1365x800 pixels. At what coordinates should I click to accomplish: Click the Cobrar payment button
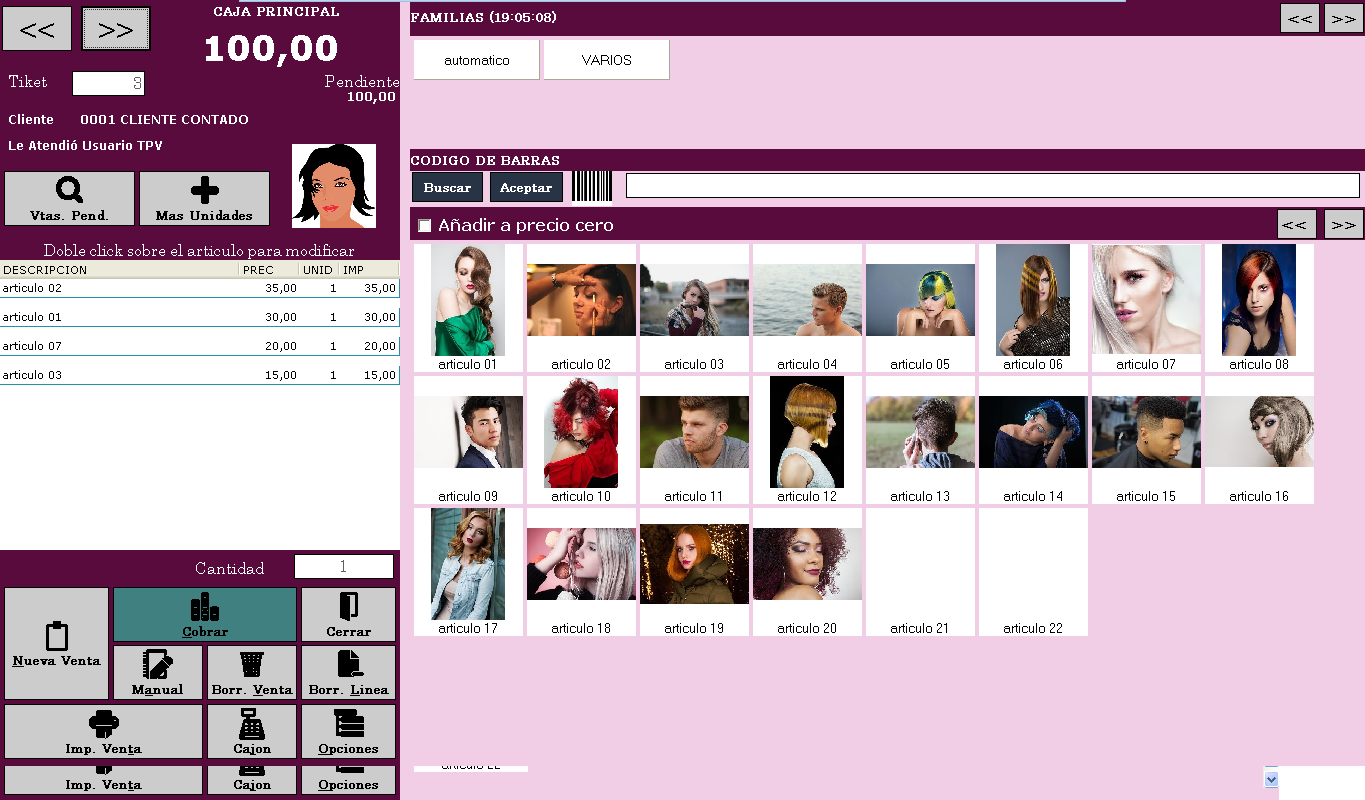[205, 614]
